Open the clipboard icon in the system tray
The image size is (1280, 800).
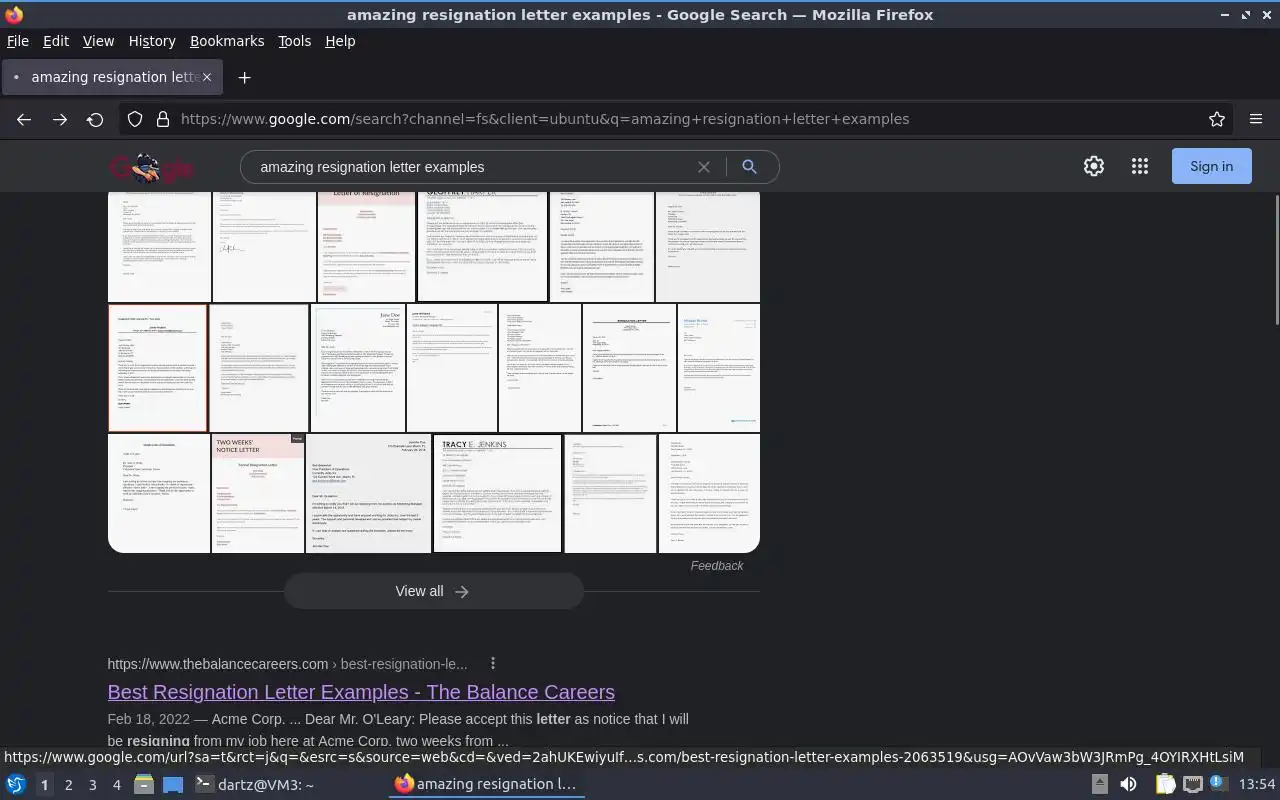pyautogui.click(x=1166, y=785)
